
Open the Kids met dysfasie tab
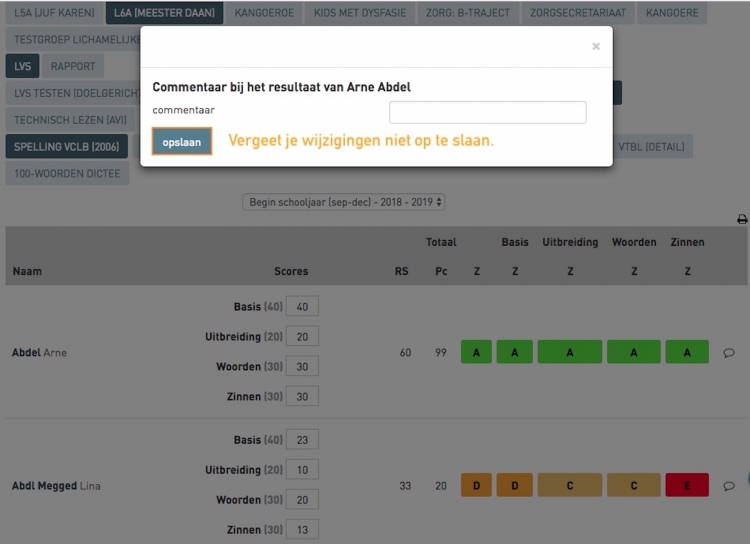click(364, 14)
